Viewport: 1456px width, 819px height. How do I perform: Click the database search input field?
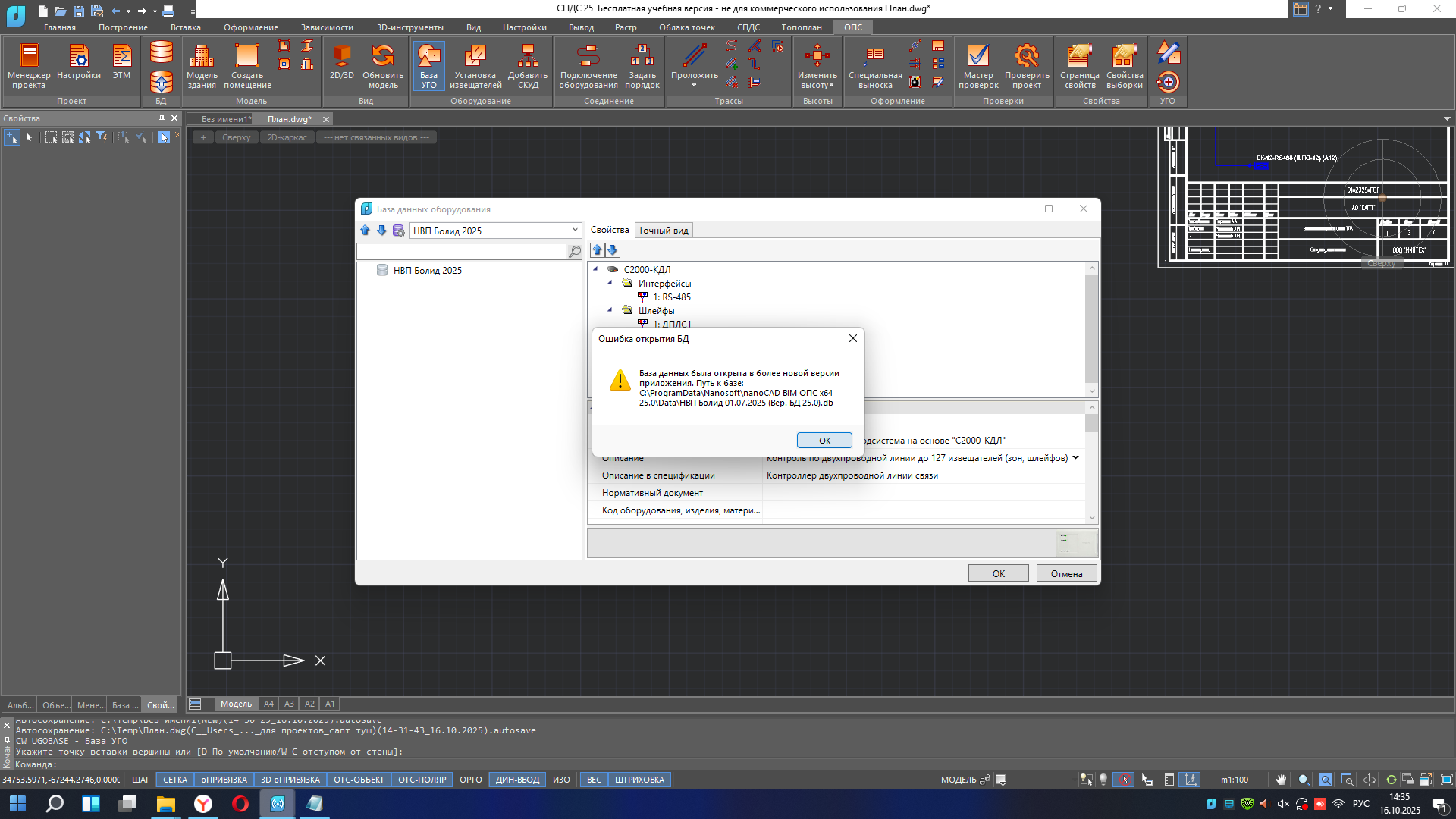[x=463, y=251]
